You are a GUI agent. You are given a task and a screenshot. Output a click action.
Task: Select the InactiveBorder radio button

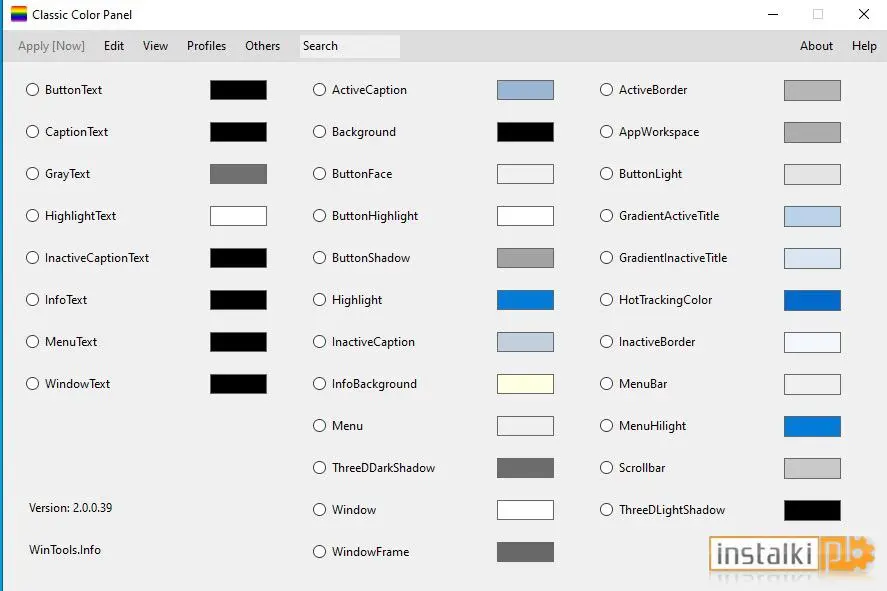pyautogui.click(x=606, y=342)
